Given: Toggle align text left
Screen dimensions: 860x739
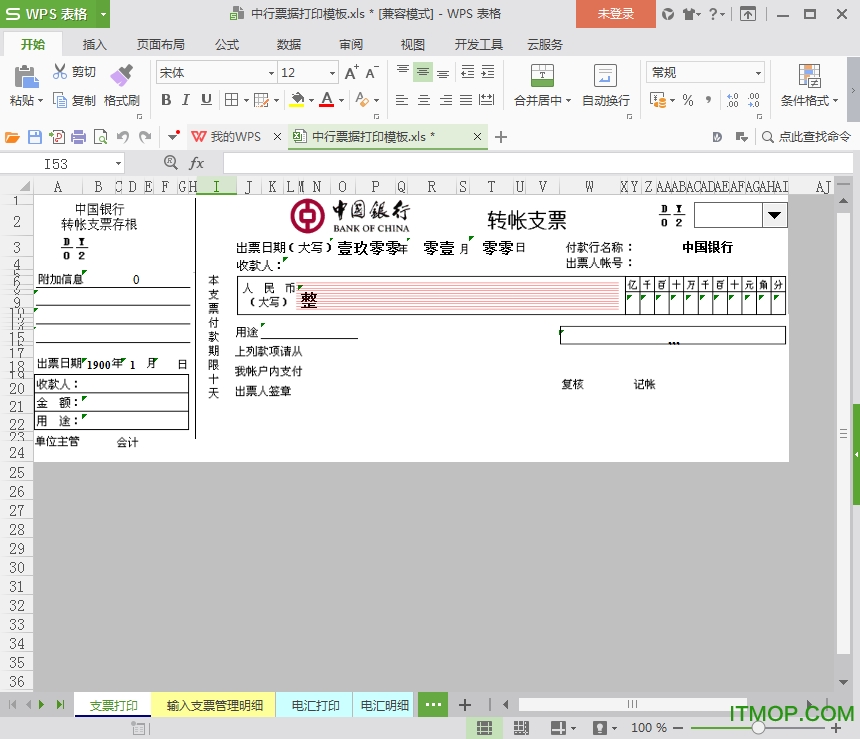Looking at the screenshot, I should (402, 100).
